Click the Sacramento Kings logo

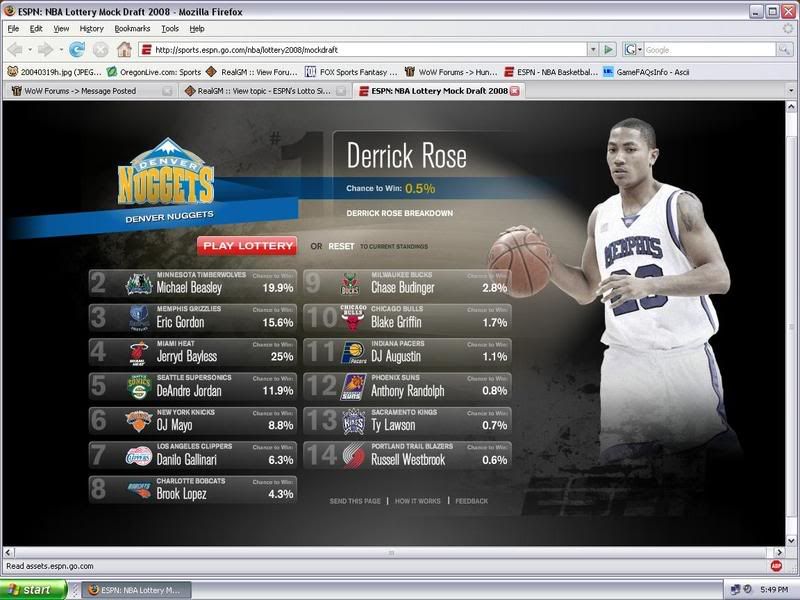click(354, 421)
